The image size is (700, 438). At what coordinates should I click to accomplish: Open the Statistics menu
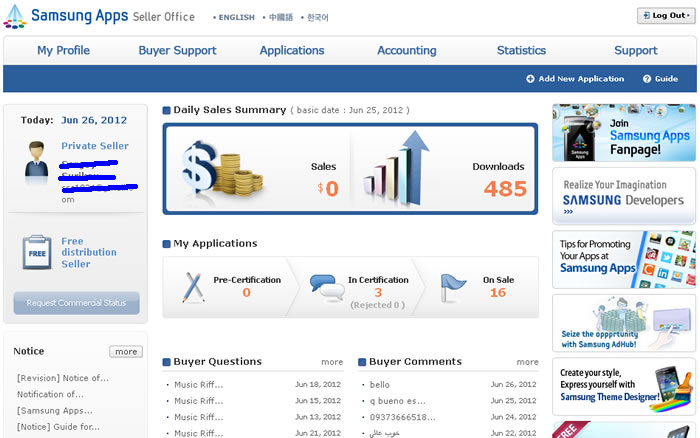point(521,50)
